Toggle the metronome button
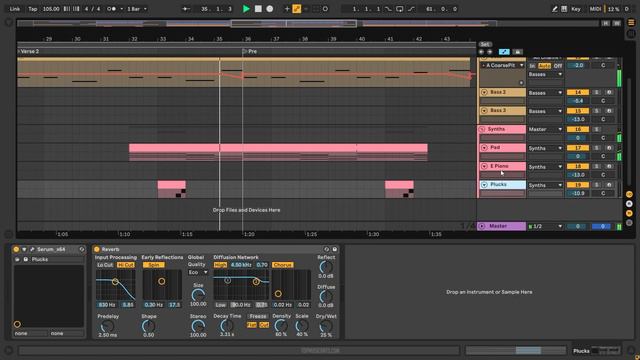The height and width of the screenshot is (360, 640). 111,9
